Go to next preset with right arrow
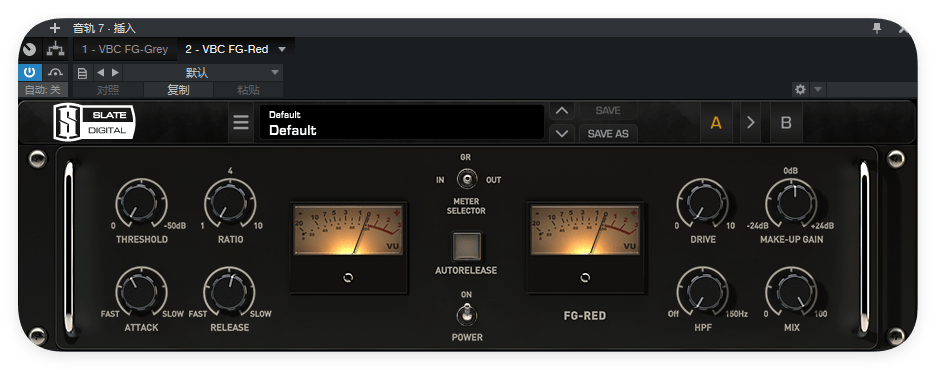The image size is (936, 370). click(x=115, y=73)
